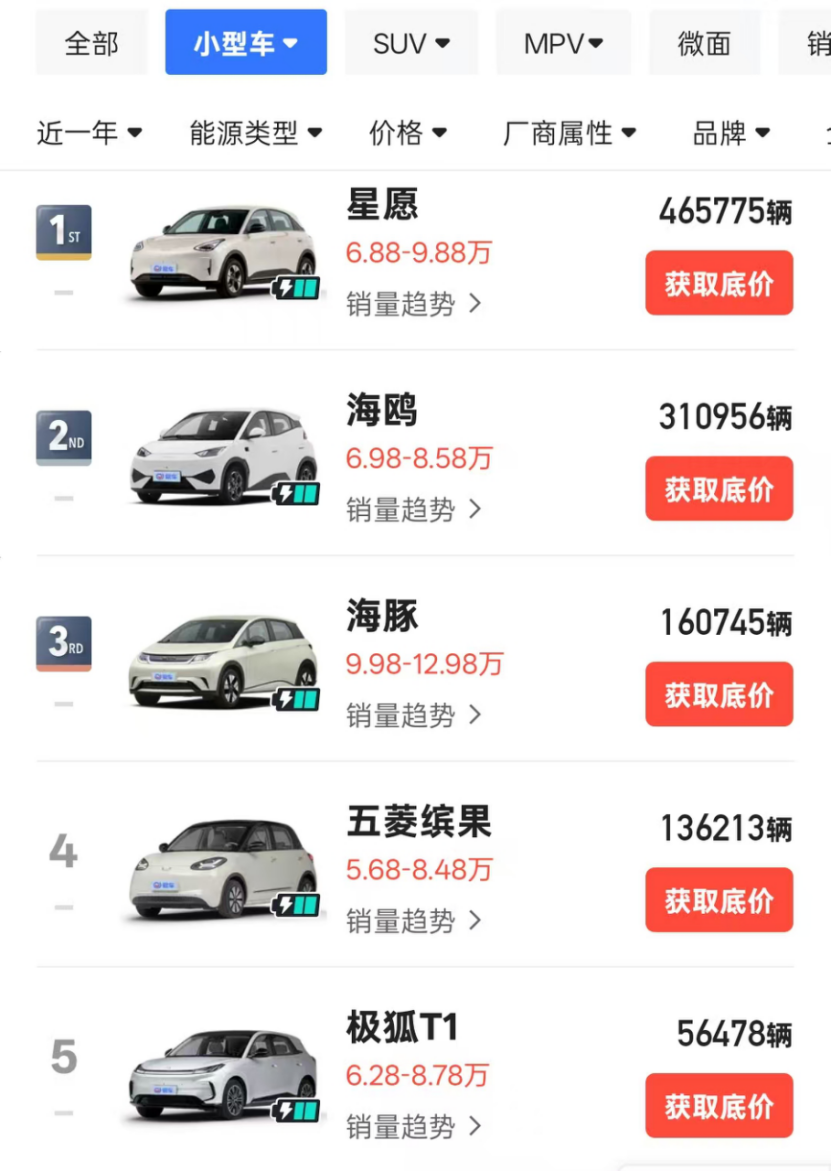Click the electric battery icon on 极狐T1

(x=296, y=1110)
